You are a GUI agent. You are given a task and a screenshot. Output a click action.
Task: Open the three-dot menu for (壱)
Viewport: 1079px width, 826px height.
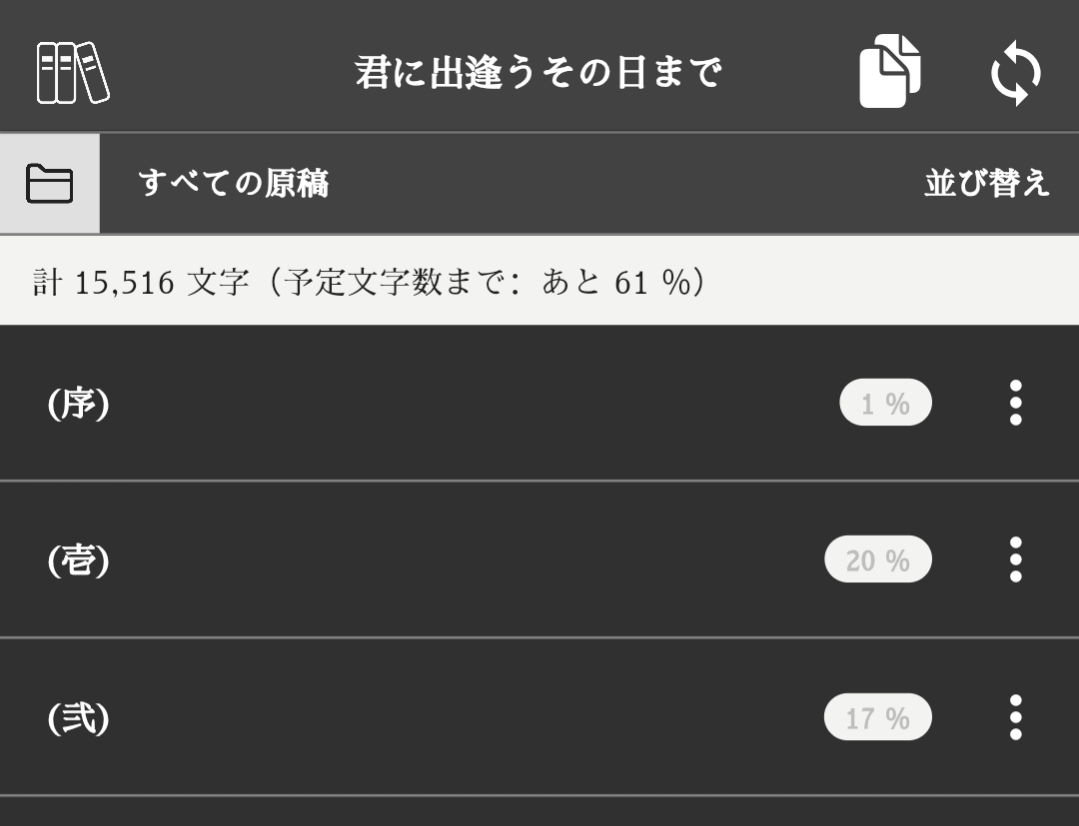[1015, 560]
